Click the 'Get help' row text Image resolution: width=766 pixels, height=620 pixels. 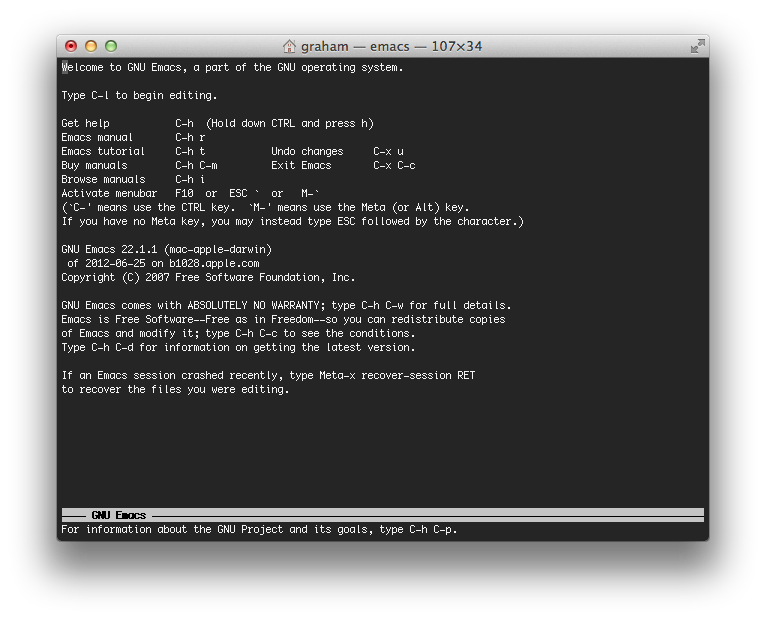(x=85, y=123)
